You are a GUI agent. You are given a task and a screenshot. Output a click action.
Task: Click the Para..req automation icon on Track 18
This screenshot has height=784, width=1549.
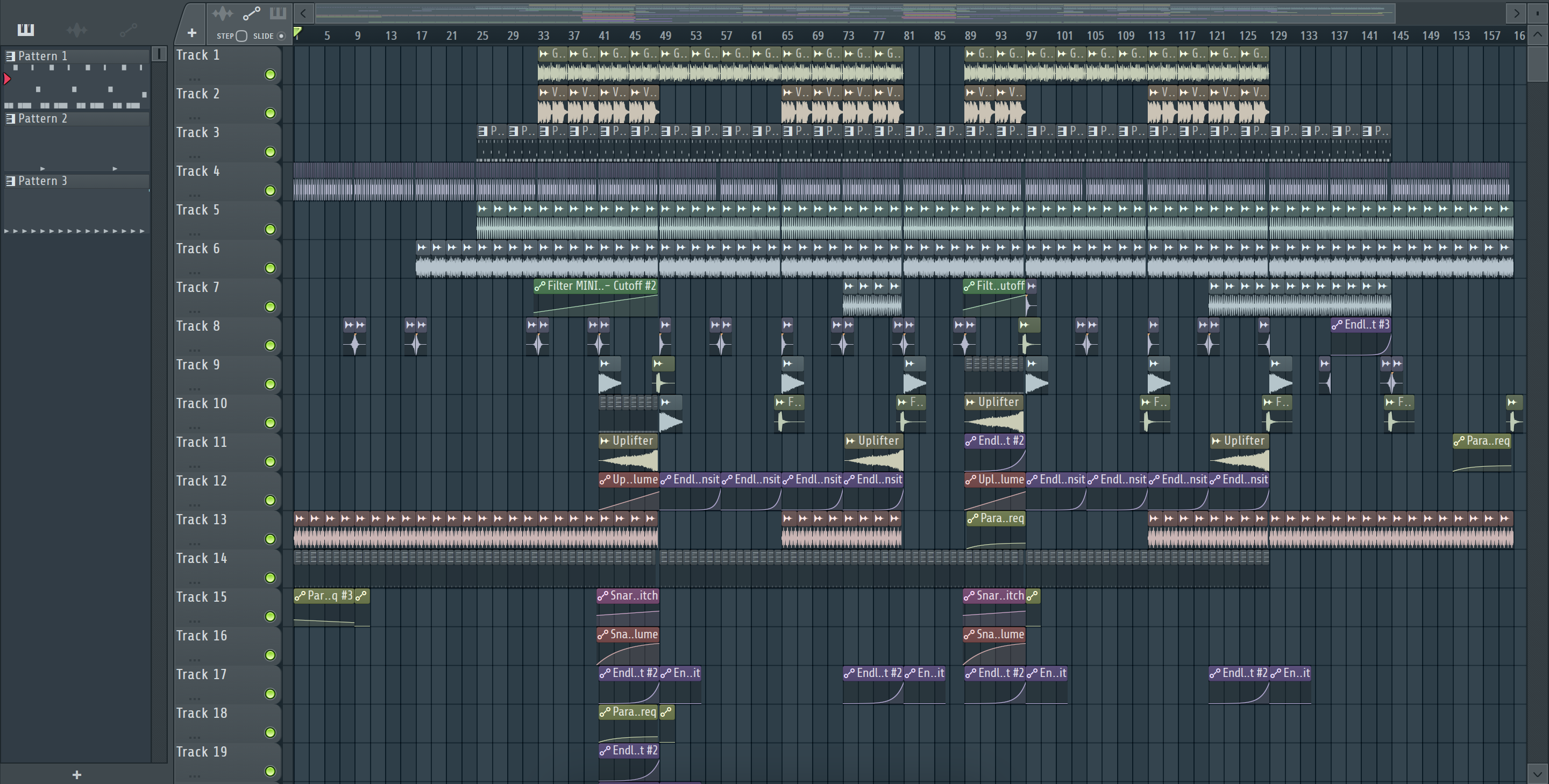click(x=605, y=712)
